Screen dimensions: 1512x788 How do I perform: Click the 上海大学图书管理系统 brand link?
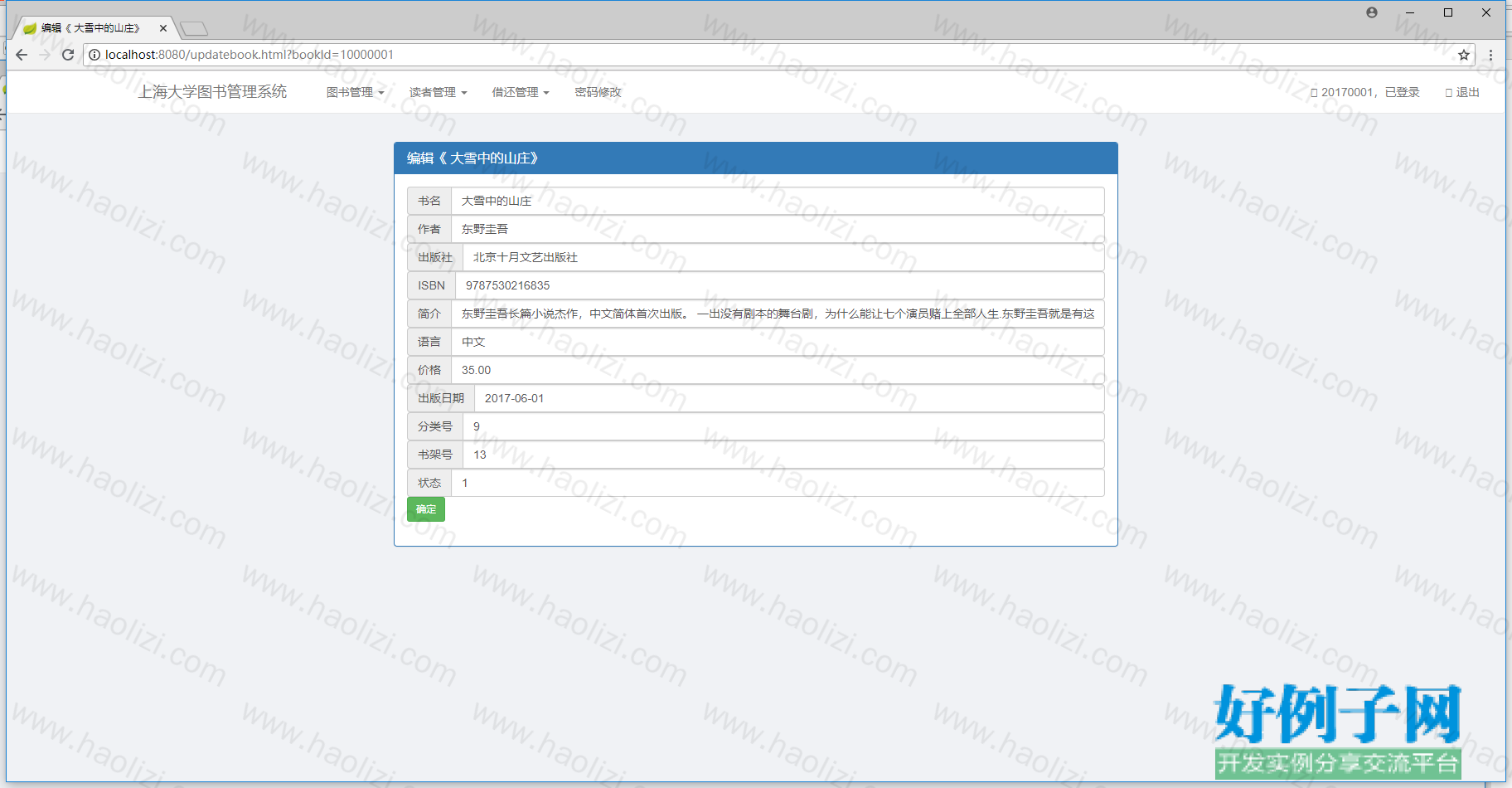tap(212, 91)
